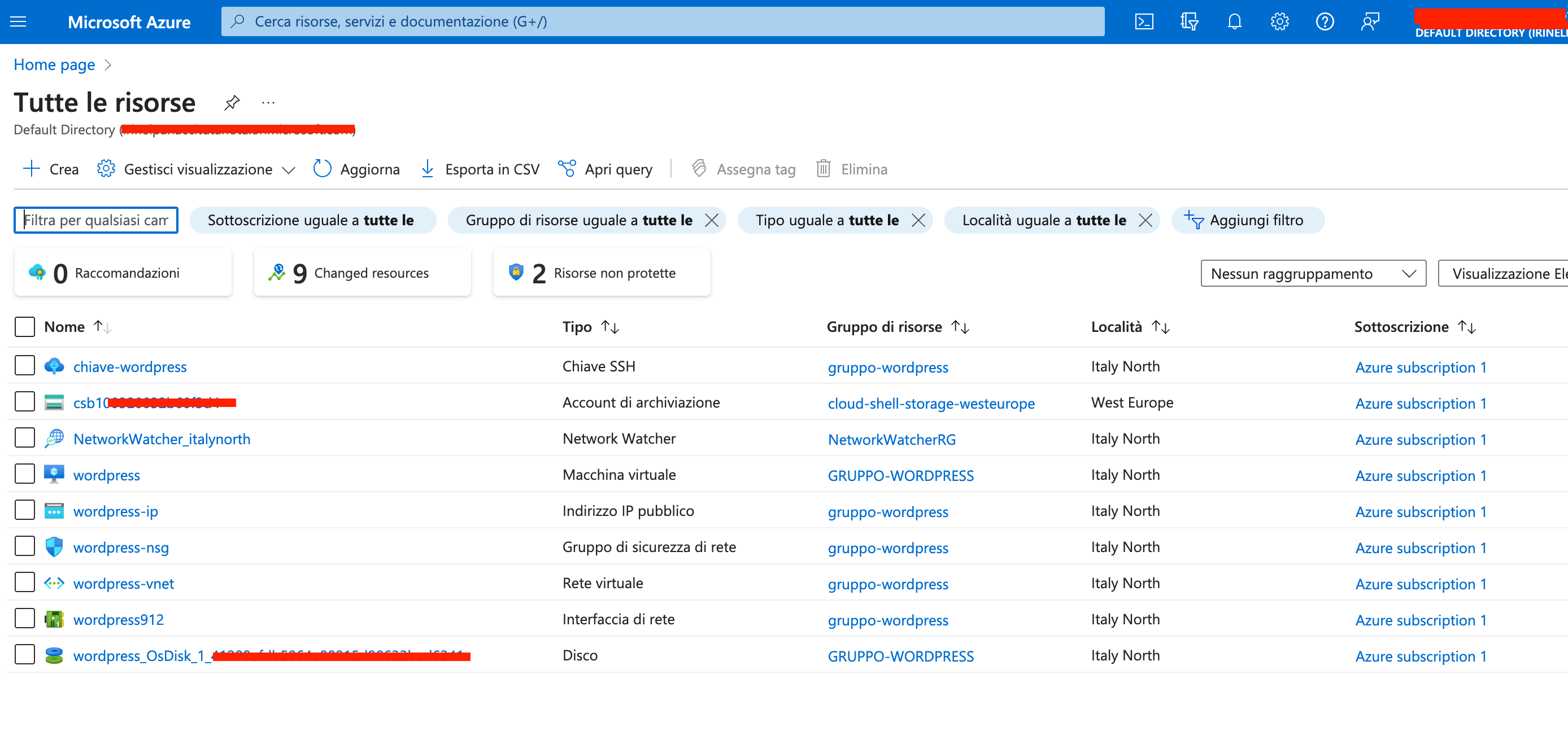Screen dimensions: 1568x753
Task: Open the Sottoscrizione filter pill
Action: pyautogui.click(x=312, y=220)
